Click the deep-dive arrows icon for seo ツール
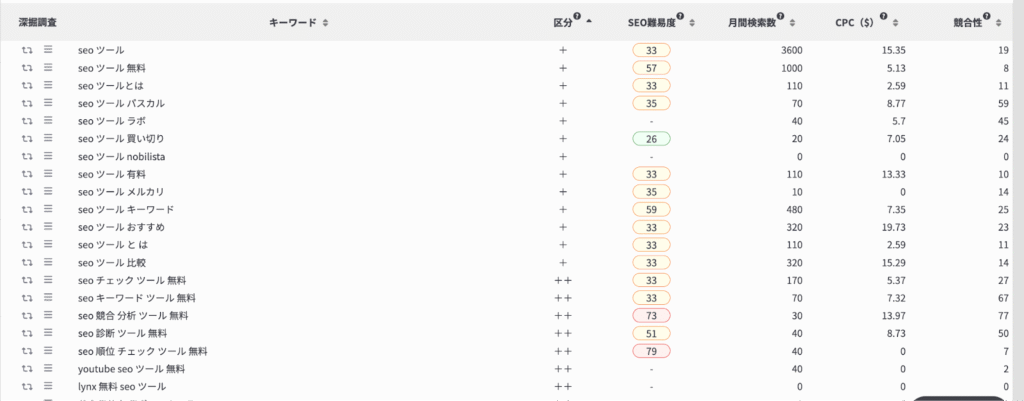Screen dimensions: 1024x401 pyautogui.click(x=27, y=50)
